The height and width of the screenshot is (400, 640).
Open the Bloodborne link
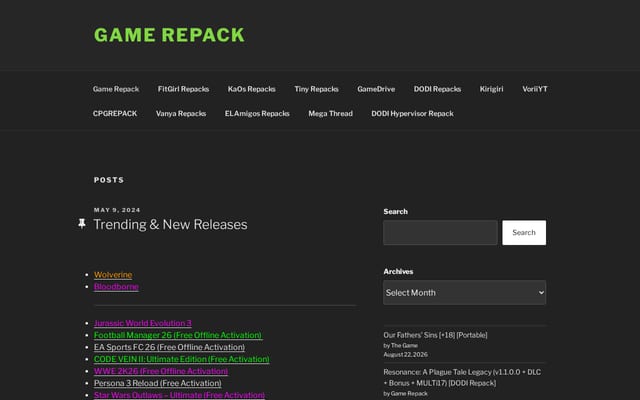coord(116,287)
